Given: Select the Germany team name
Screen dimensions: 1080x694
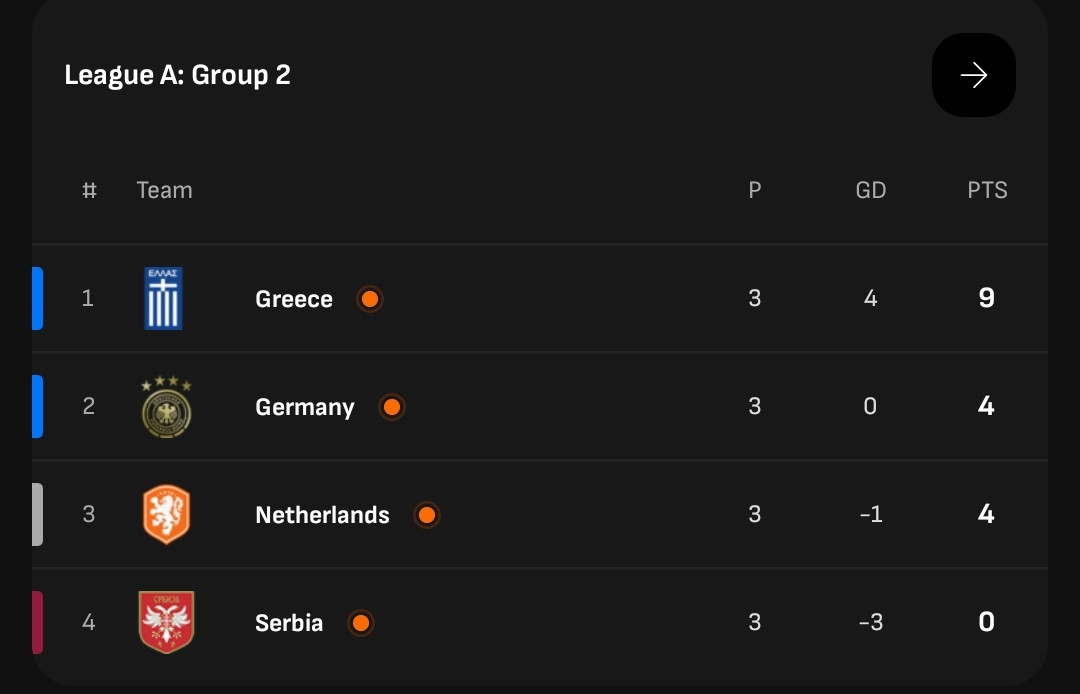Looking at the screenshot, I should coord(305,407).
